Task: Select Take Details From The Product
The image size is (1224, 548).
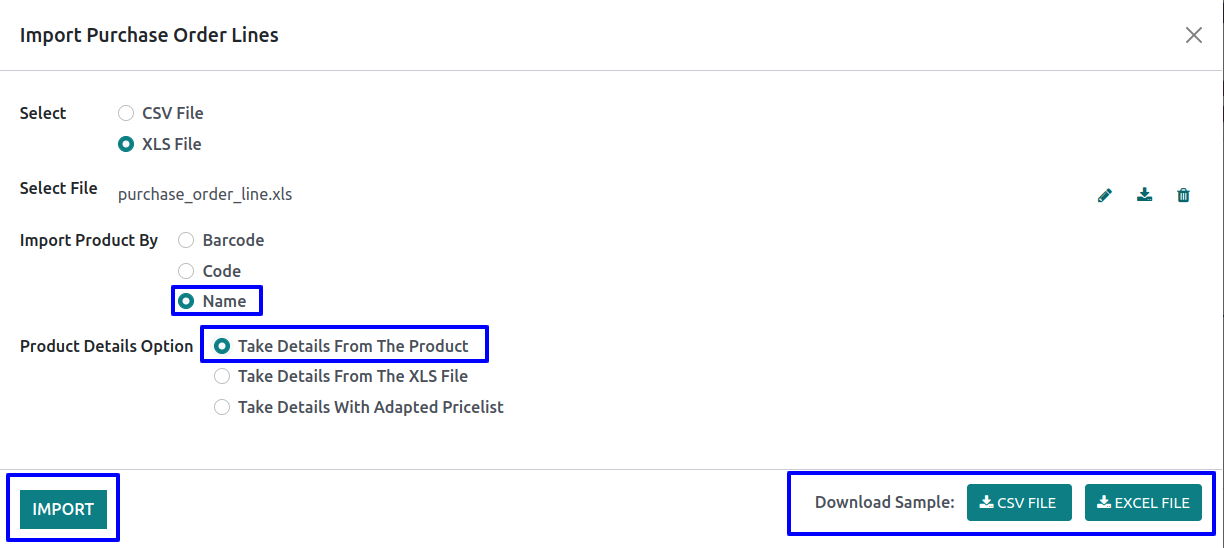Action: pos(222,346)
